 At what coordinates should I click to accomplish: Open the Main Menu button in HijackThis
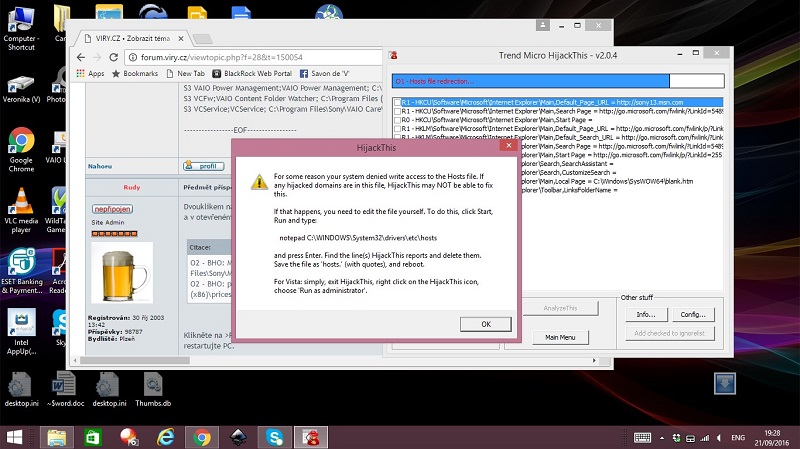click(x=560, y=337)
